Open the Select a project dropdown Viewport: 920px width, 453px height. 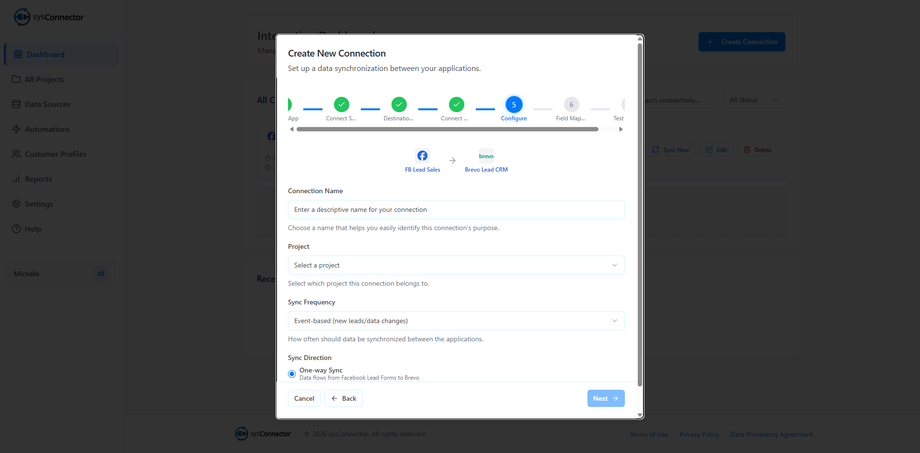pyautogui.click(x=456, y=265)
